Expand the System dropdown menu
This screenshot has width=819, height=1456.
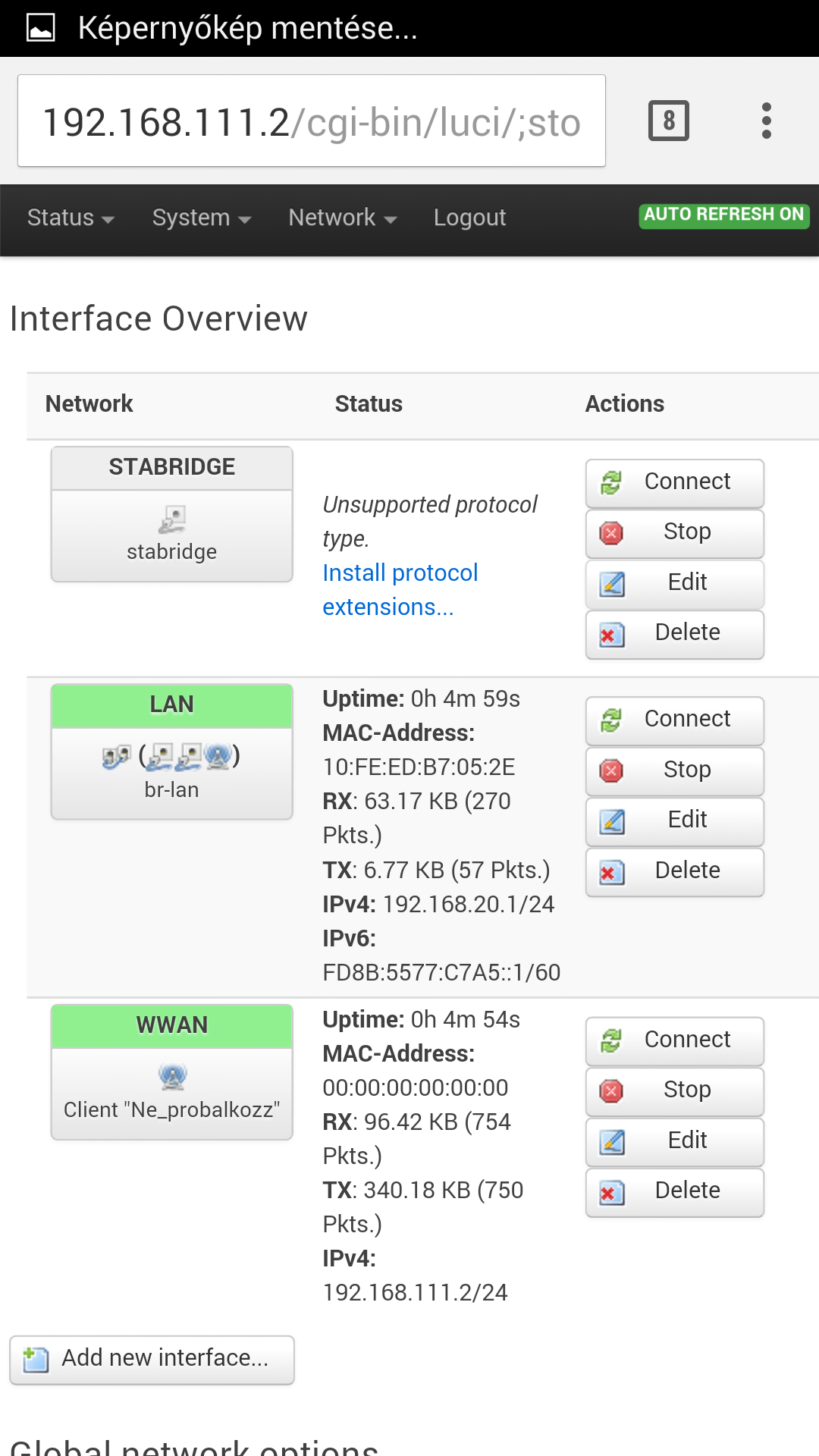pyautogui.click(x=202, y=218)
